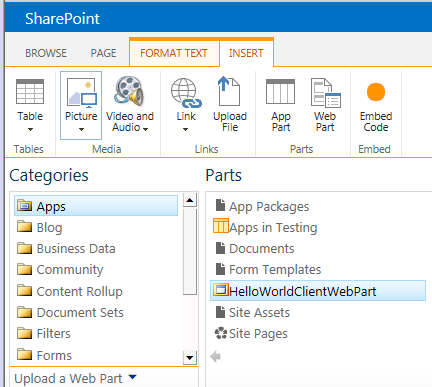Click the folder icon beside Filters
The width and height of the screenshot is (432, 387).
pos(25,333)
